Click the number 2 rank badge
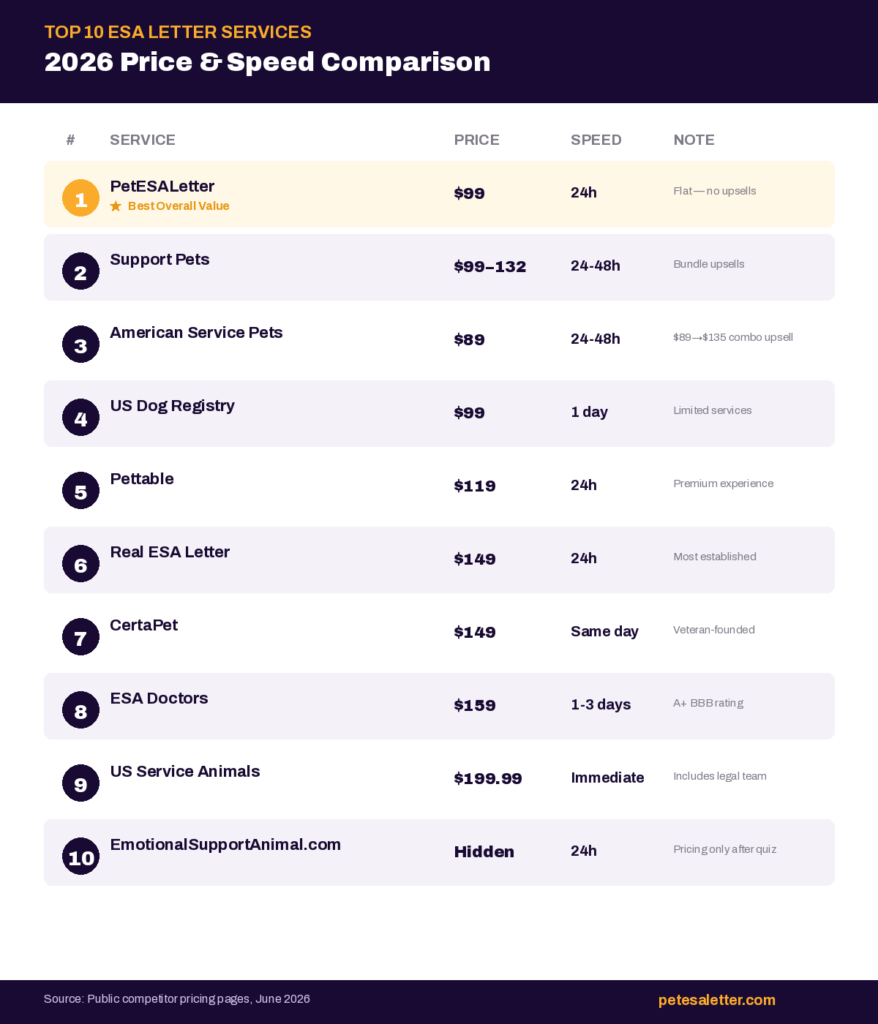This screenshot has width=878, height=1024. 80,271
